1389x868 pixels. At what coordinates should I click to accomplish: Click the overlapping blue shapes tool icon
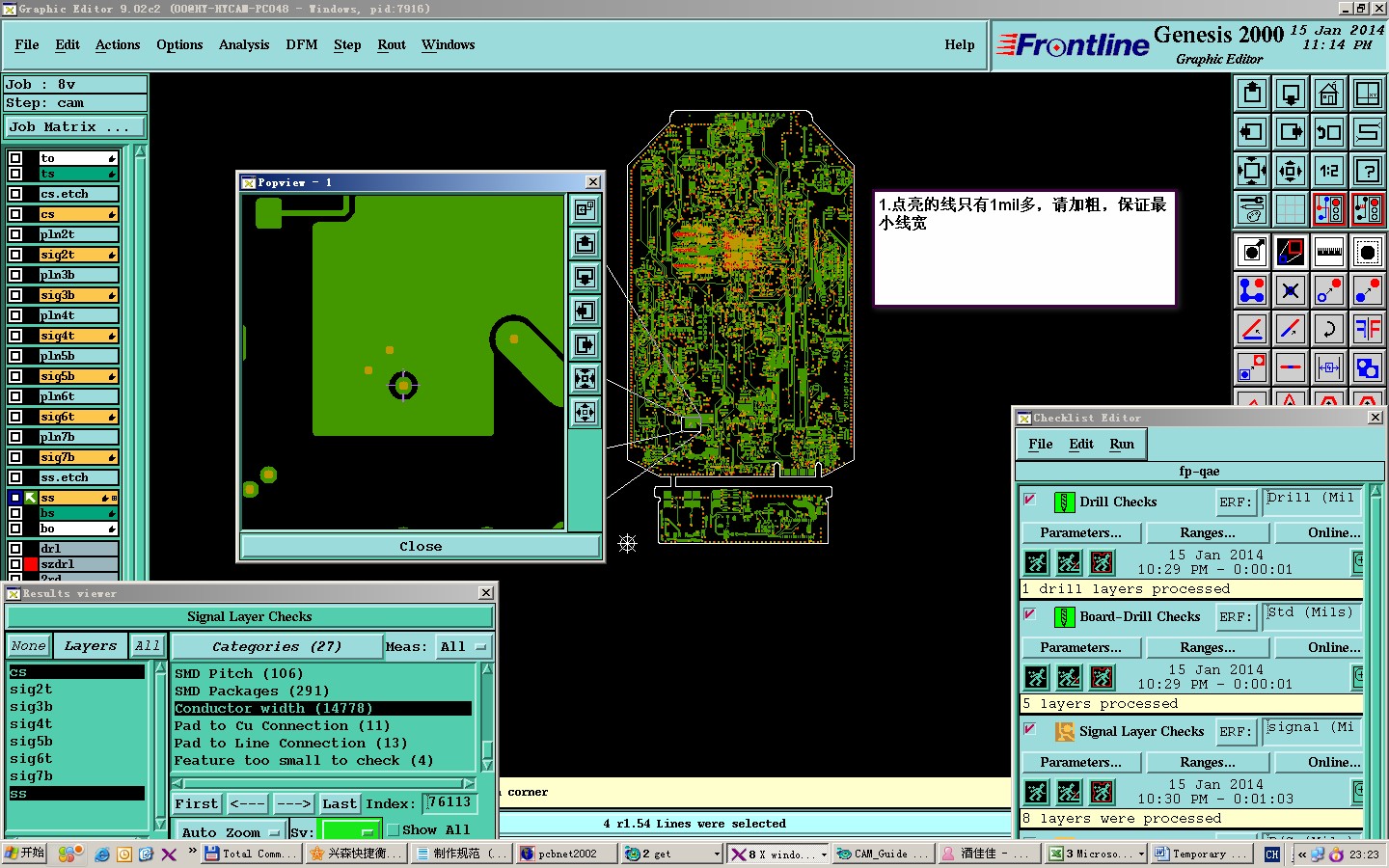(1368, 367)
